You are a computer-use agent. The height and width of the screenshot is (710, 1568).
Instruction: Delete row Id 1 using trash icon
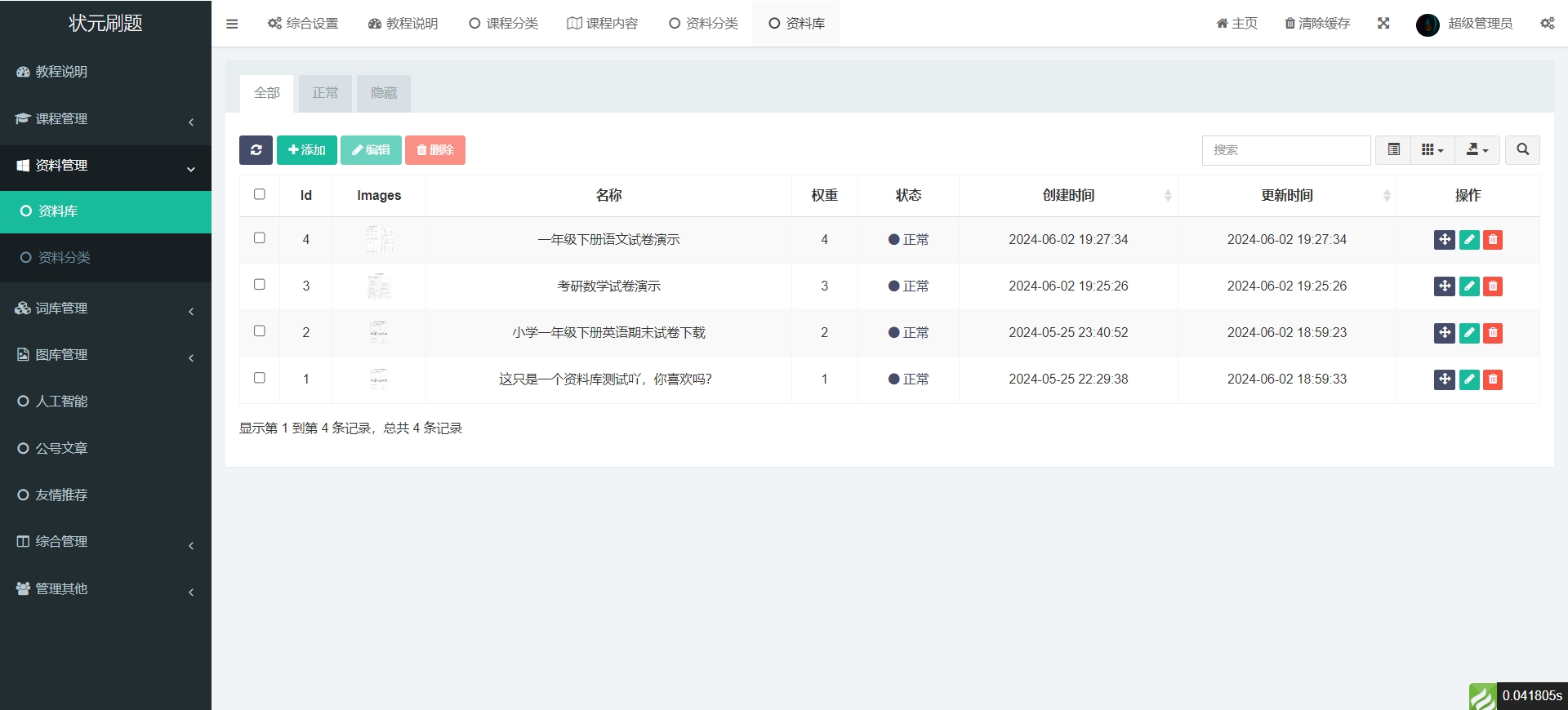coord(1493,379)
